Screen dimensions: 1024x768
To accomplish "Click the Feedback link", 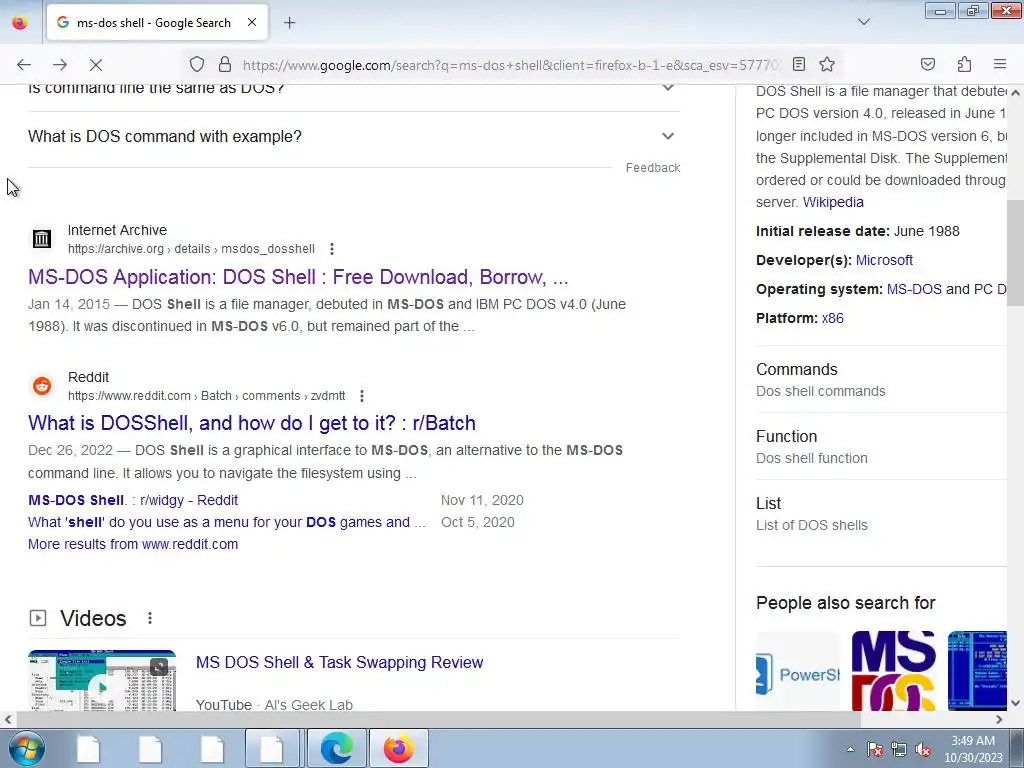I will 652,168.
